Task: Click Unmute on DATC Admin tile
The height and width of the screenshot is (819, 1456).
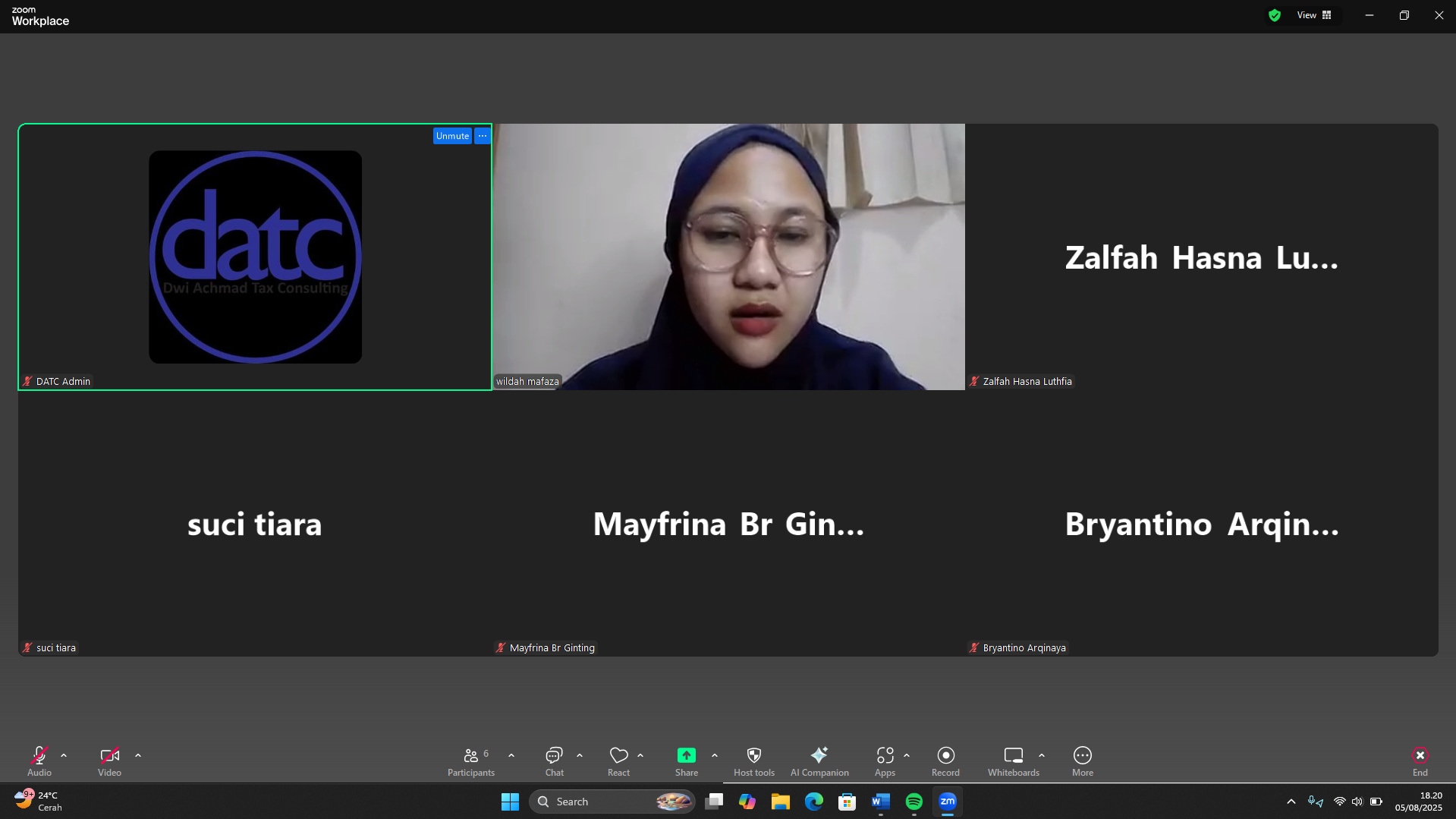Action: (x=452, y=136)
